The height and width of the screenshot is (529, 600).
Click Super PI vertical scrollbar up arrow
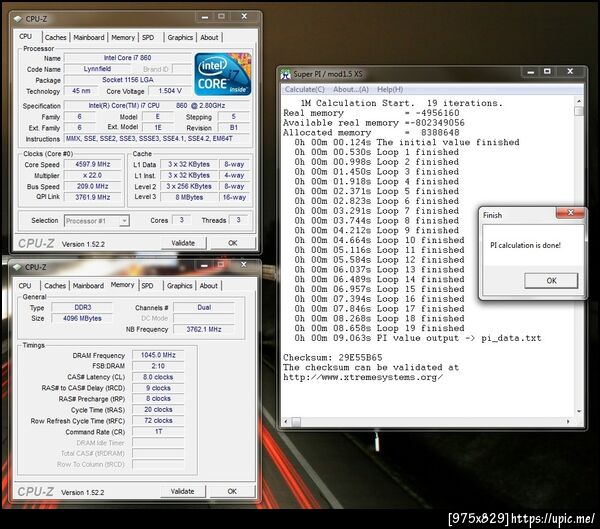[x=579, y=102]
